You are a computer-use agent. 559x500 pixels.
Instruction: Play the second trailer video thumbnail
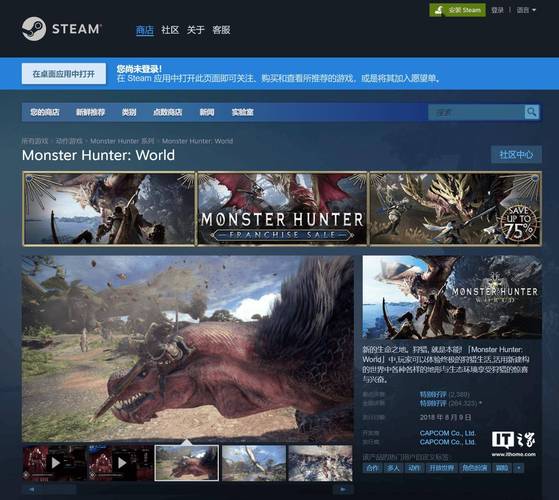click(120, 463)
